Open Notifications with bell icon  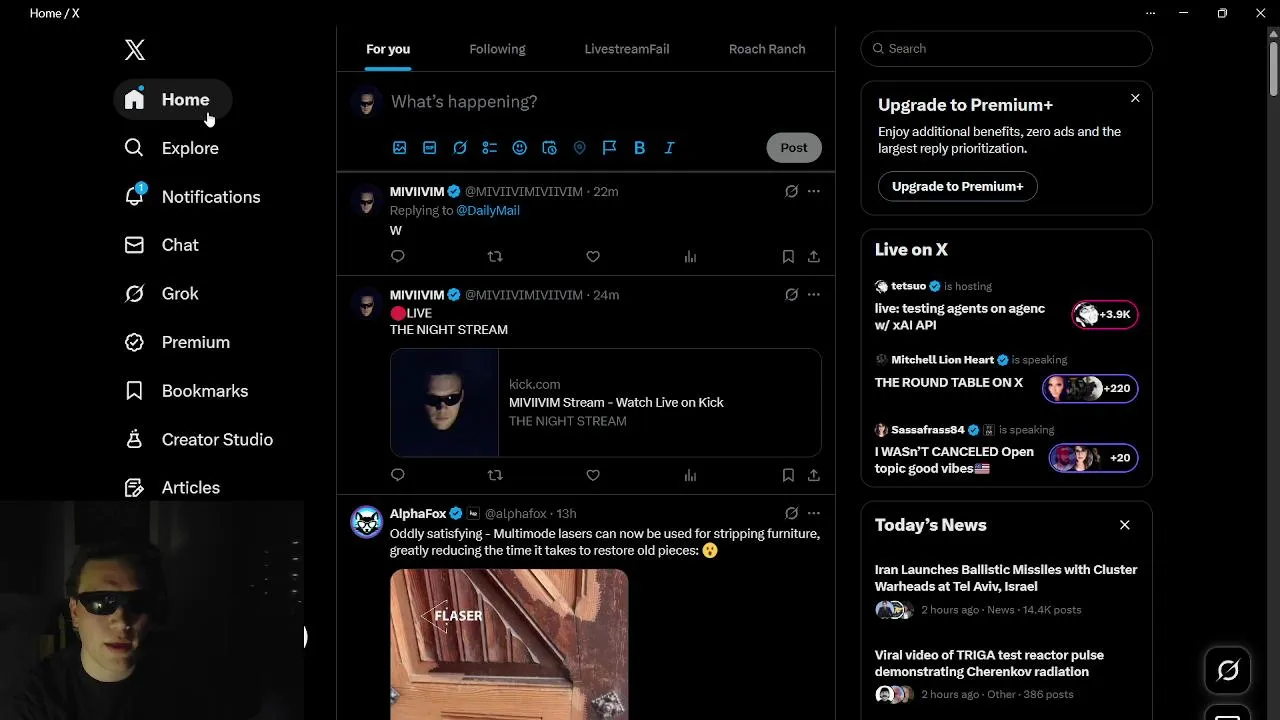click(x=192, y=197)
